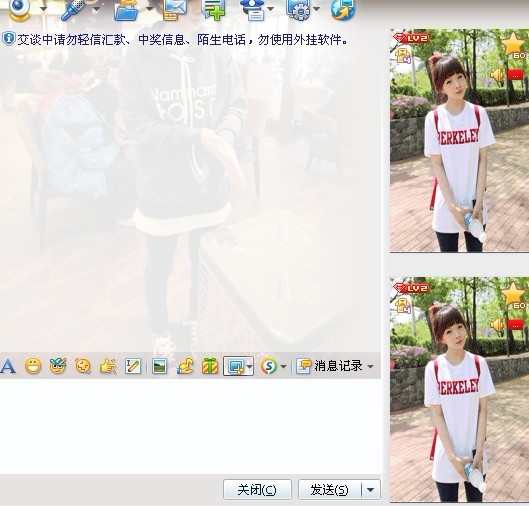Toggle the speaker sound on the upper avatar
This screenshot has height=506, width=529.
pyautogui.click(x=498, y=75)
